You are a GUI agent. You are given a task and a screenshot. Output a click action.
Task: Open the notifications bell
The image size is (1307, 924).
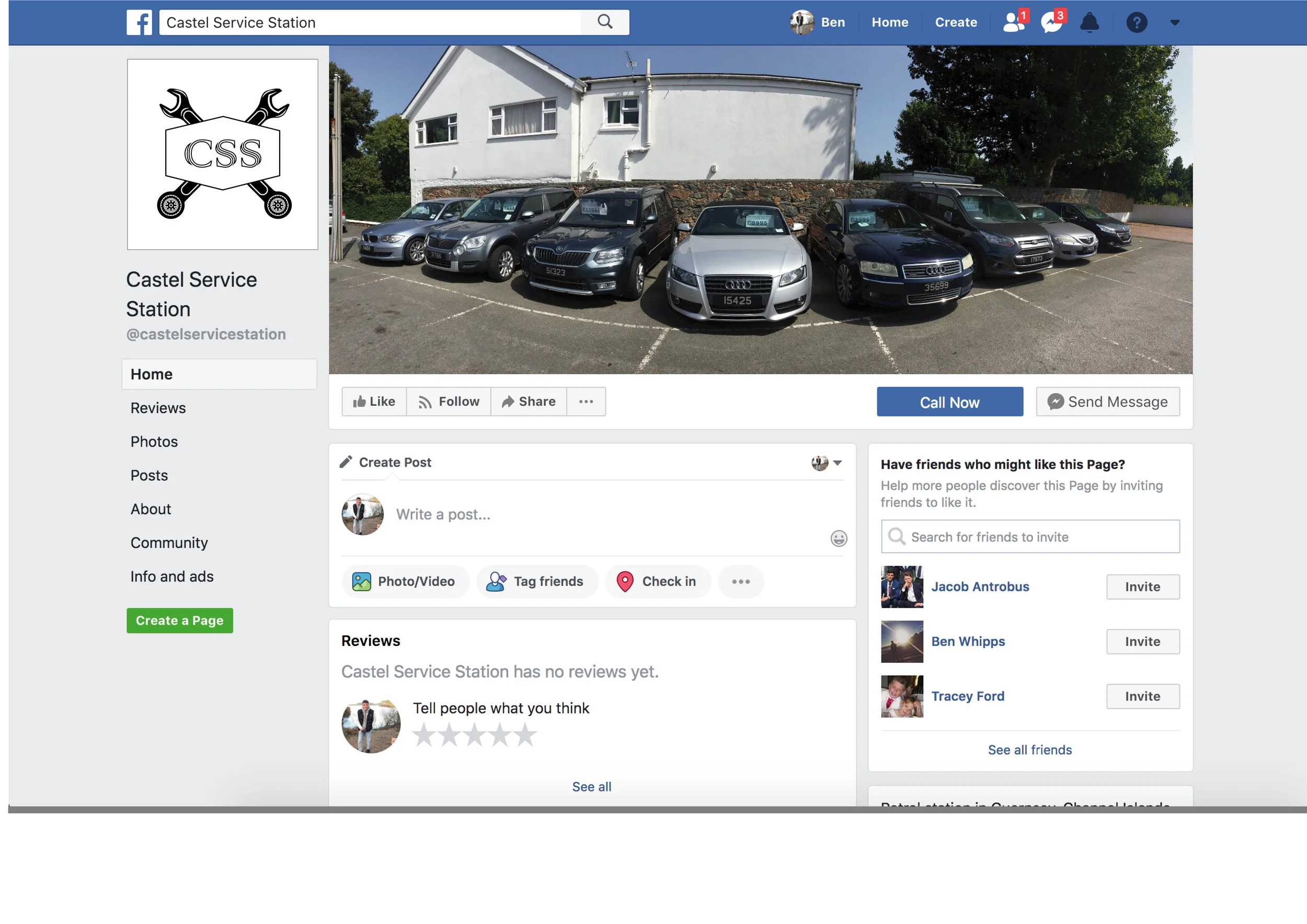pyautogui.click(x=1089, y=23)
